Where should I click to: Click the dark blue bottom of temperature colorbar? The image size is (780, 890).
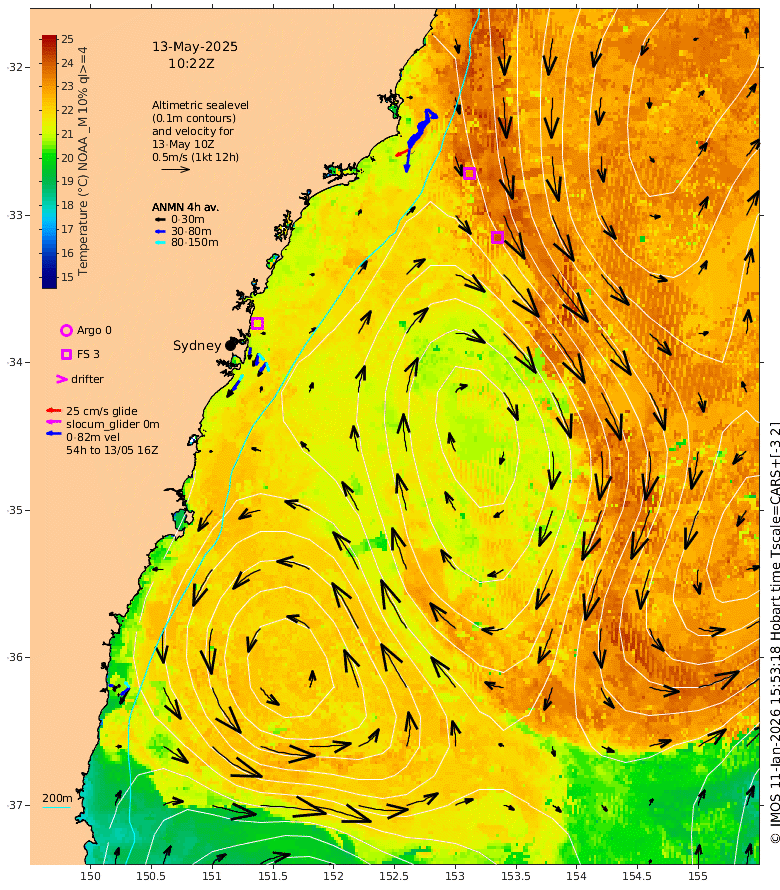pyautogui.click(x=49, y=283)
